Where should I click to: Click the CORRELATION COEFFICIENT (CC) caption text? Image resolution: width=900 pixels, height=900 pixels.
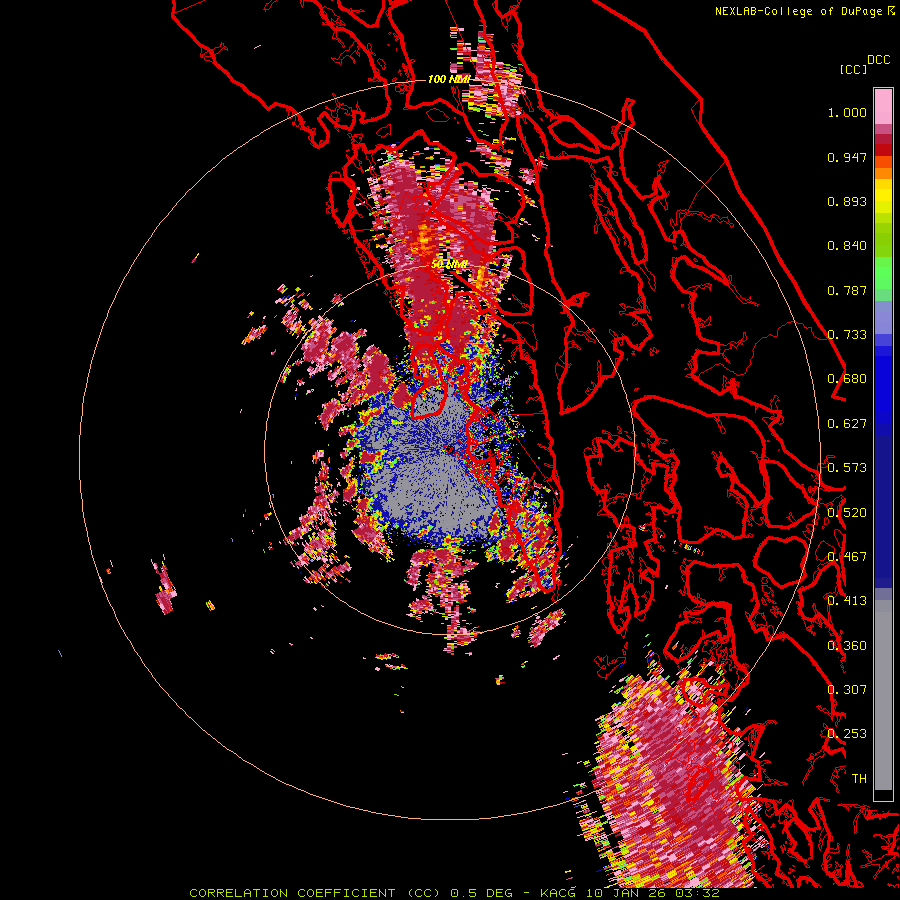315,893
